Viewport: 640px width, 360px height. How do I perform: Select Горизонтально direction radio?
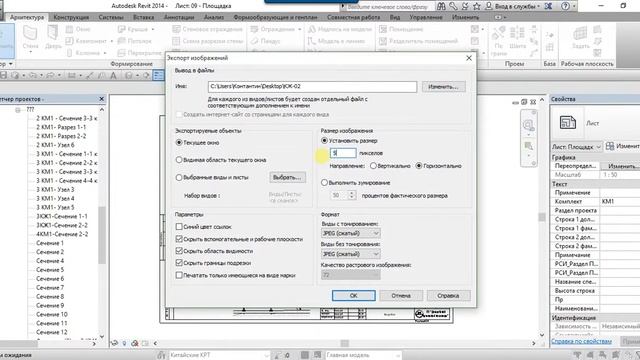coord(419,166)
